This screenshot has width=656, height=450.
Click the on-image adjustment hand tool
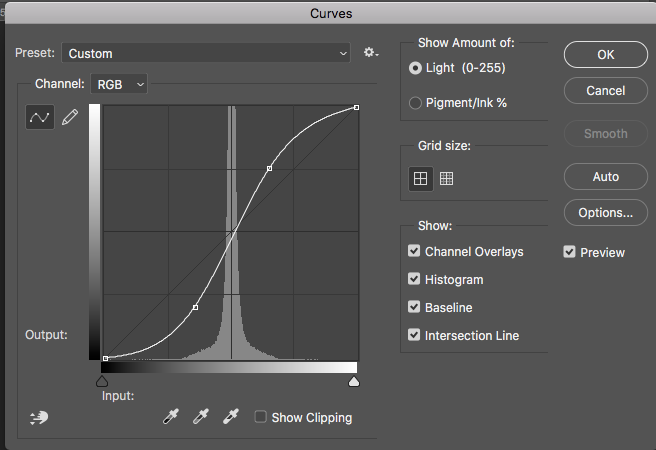pyautogui.click(x=40, y=418)
